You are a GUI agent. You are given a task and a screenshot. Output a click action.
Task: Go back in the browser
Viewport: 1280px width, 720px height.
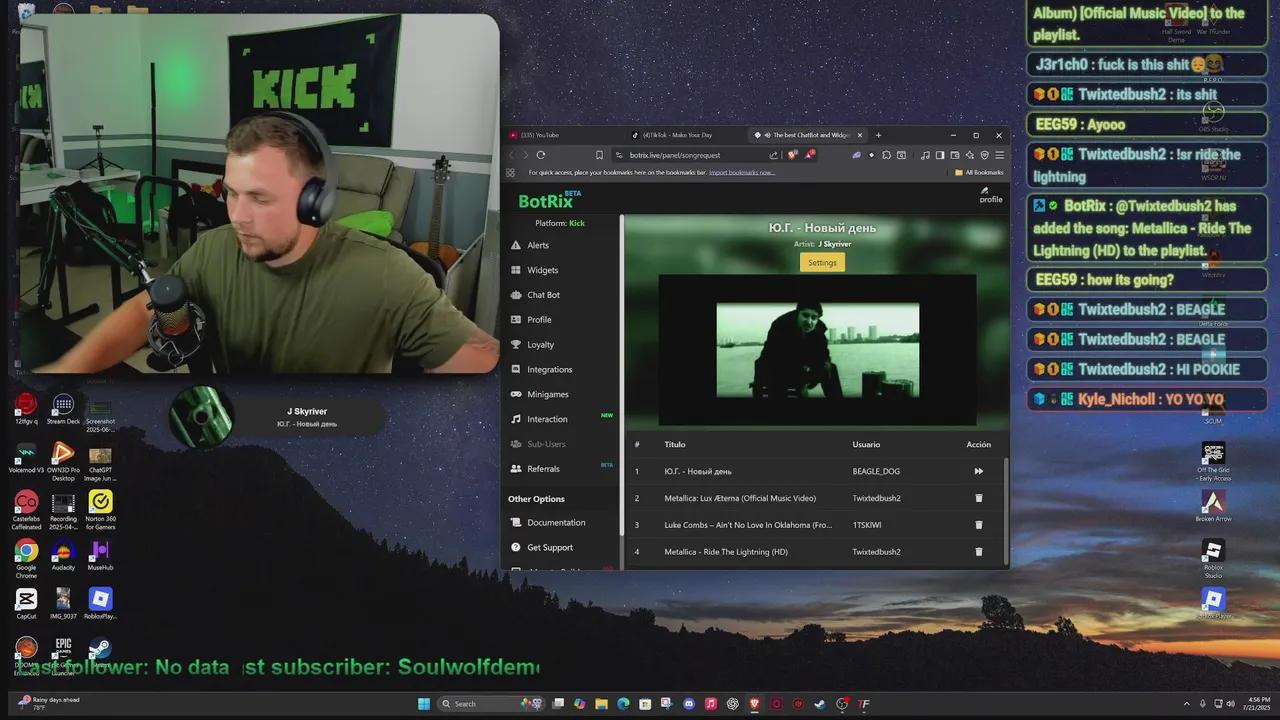click(x=512, y=155)
